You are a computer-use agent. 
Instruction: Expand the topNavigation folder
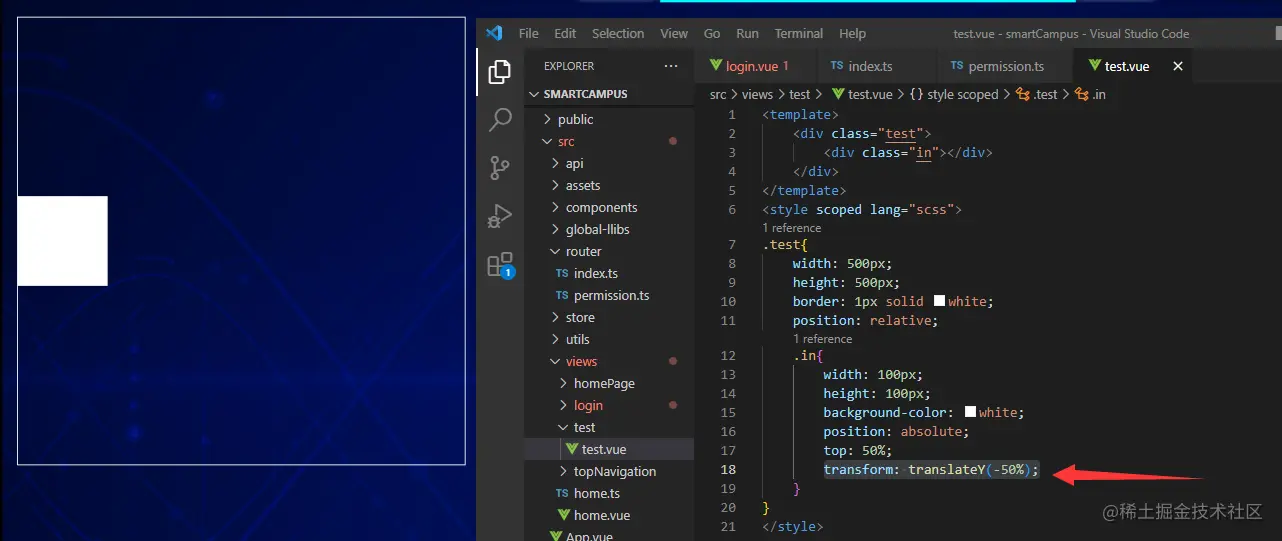pos(609,471)
